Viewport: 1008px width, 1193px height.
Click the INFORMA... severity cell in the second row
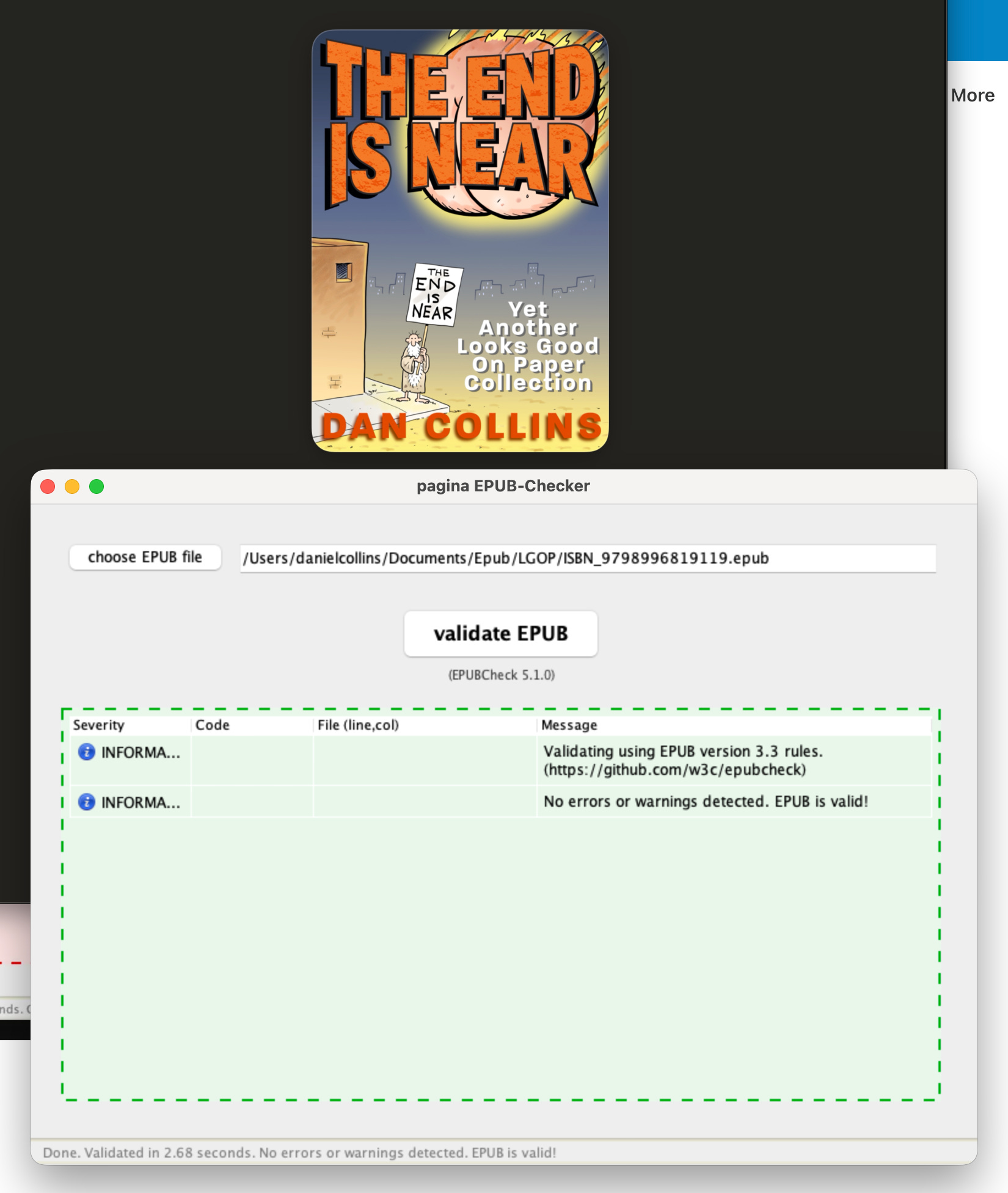[131, 802]
